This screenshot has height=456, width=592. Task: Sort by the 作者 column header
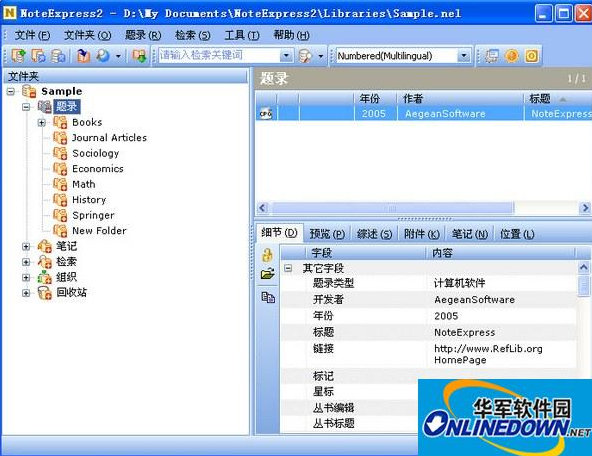(460, 99)
